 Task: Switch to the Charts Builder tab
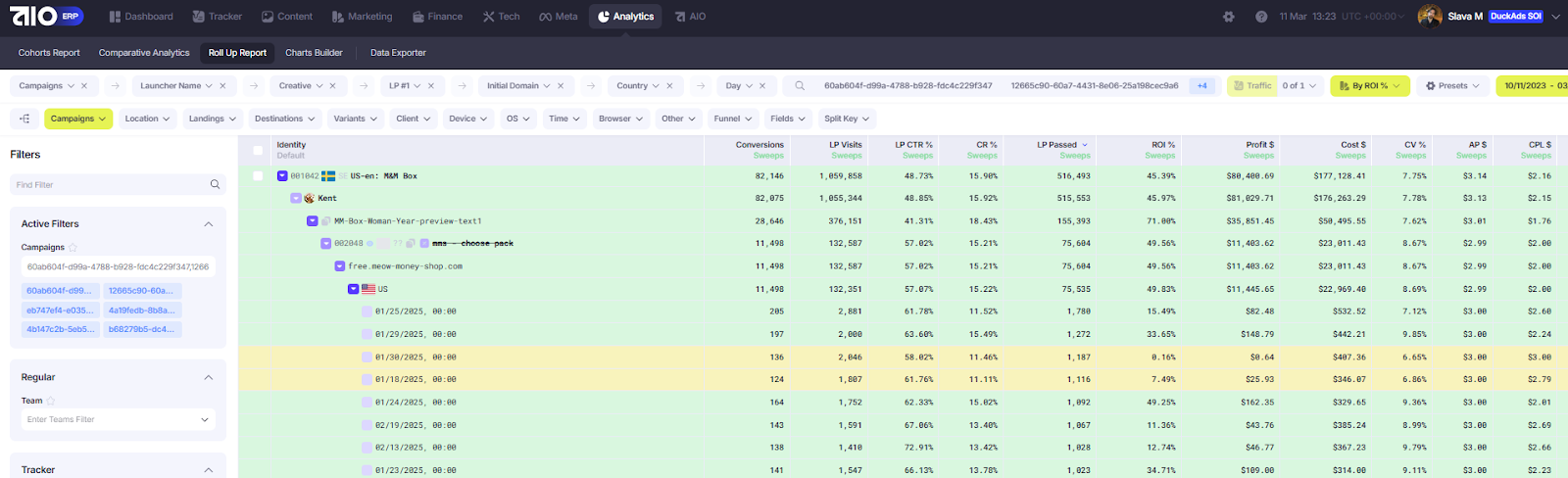pyautogui.click(x=314, y=53)
